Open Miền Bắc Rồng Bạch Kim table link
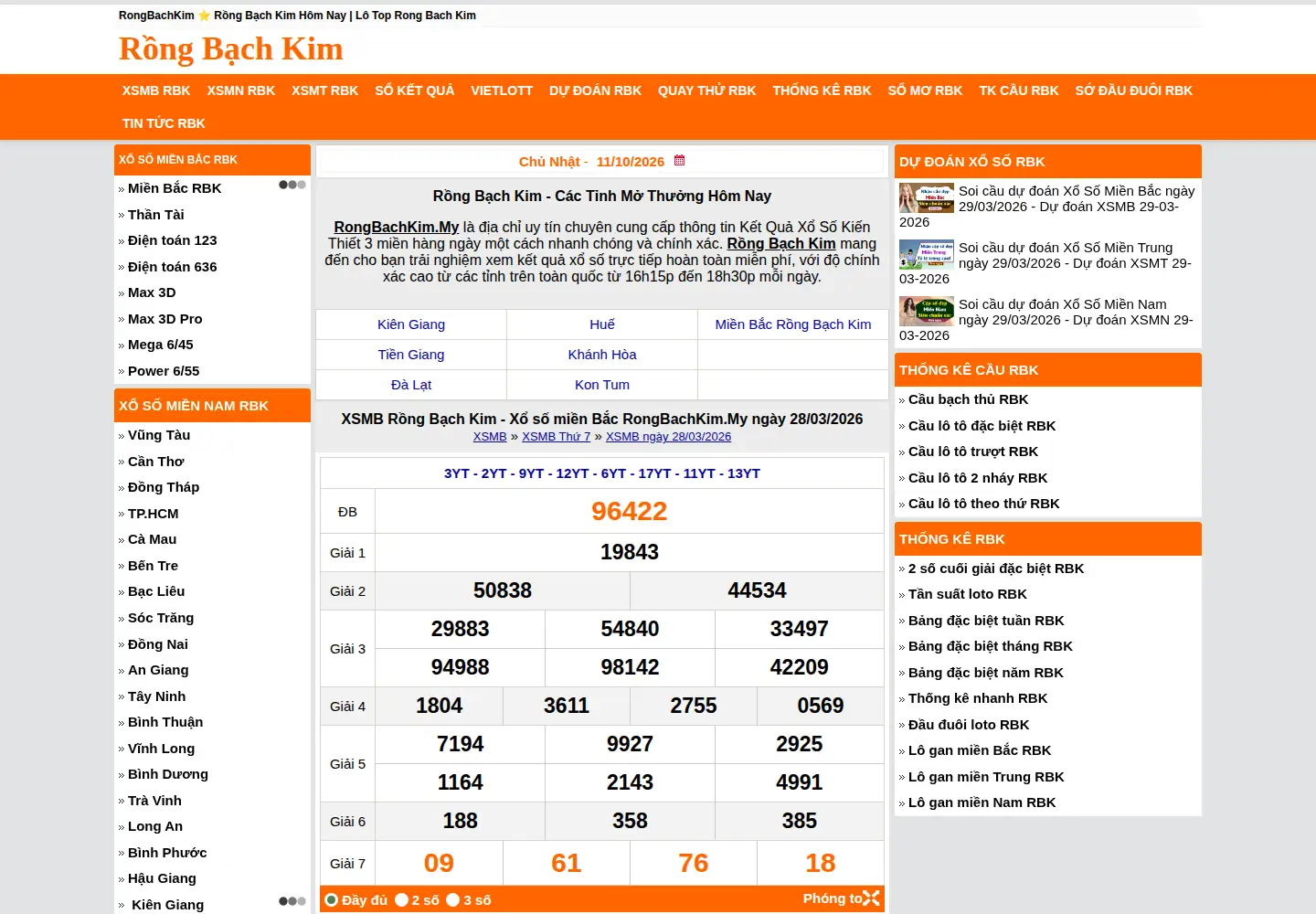The height and width of the screenshot is (914, 1316). click(793, 324)
